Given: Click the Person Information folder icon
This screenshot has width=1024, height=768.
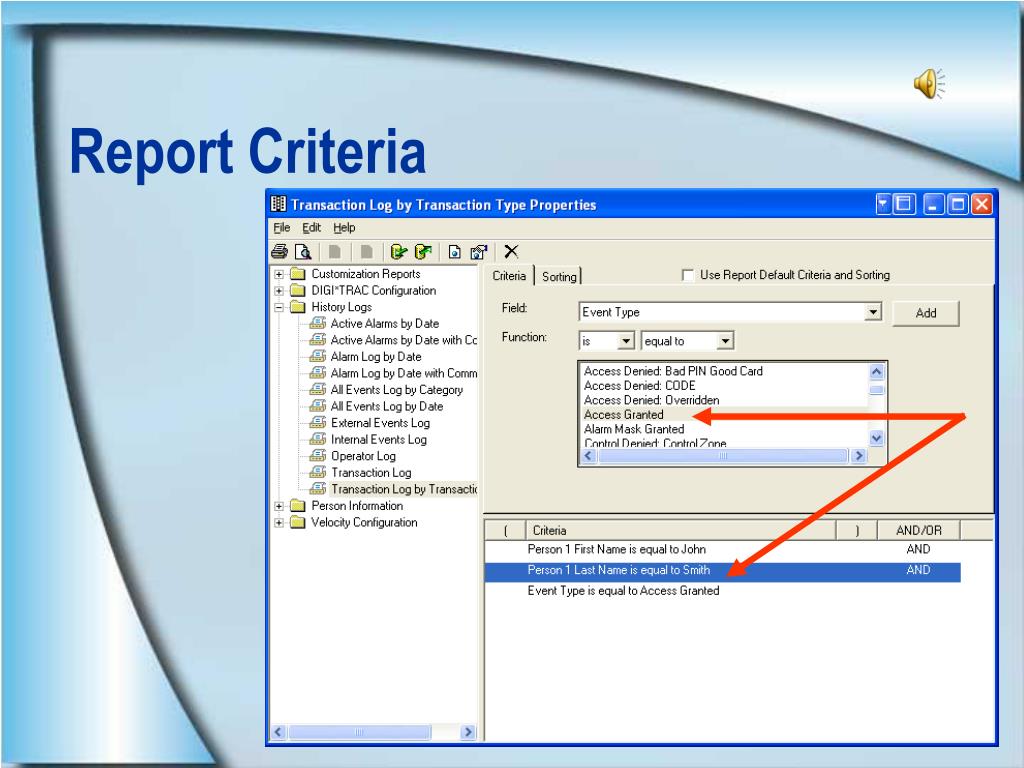Looking at the screenshot, I should pyautogui.click(x=298, y=505).
